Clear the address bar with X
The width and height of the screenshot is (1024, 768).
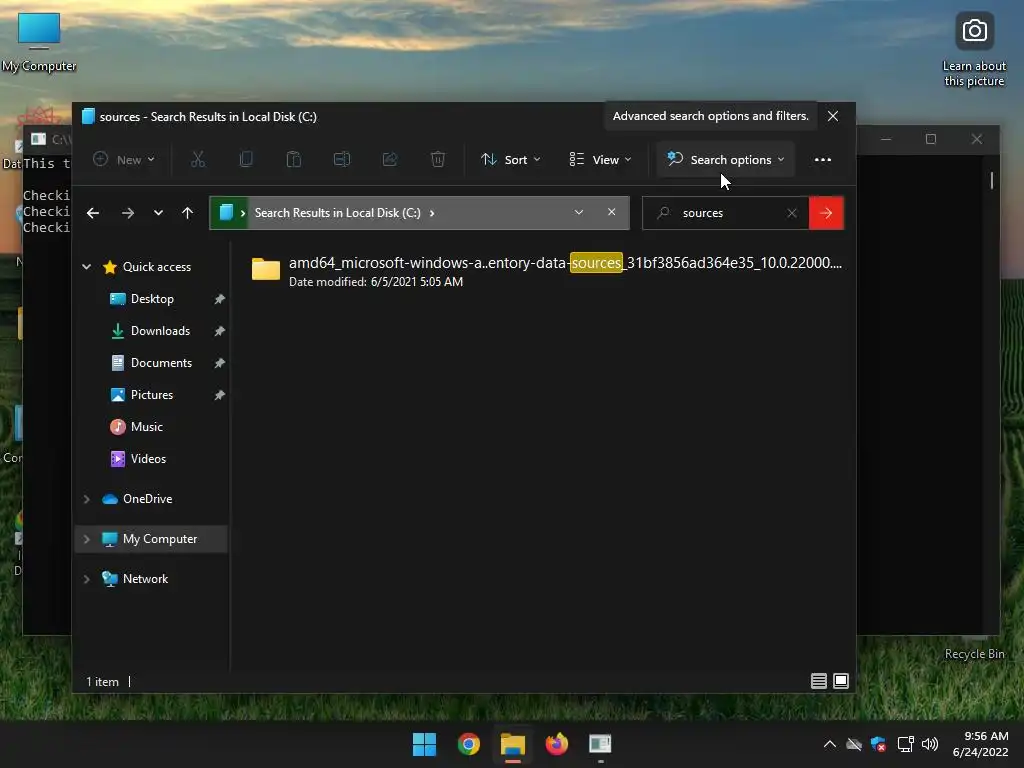[x=611, y=212]
